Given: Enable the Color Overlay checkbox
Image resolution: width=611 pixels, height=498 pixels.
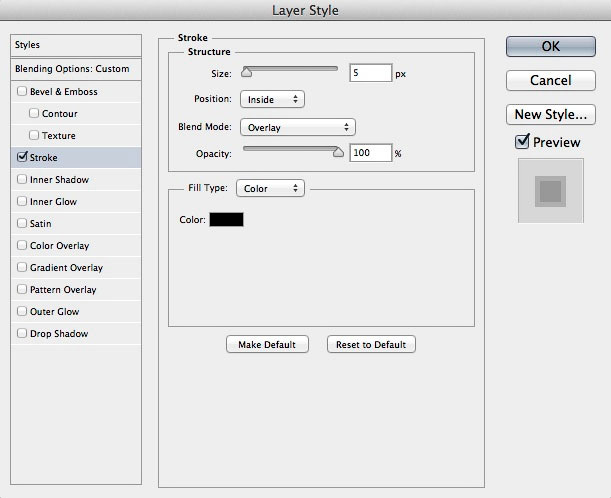Looking at the screenshot, I should (x=22, y=245).
